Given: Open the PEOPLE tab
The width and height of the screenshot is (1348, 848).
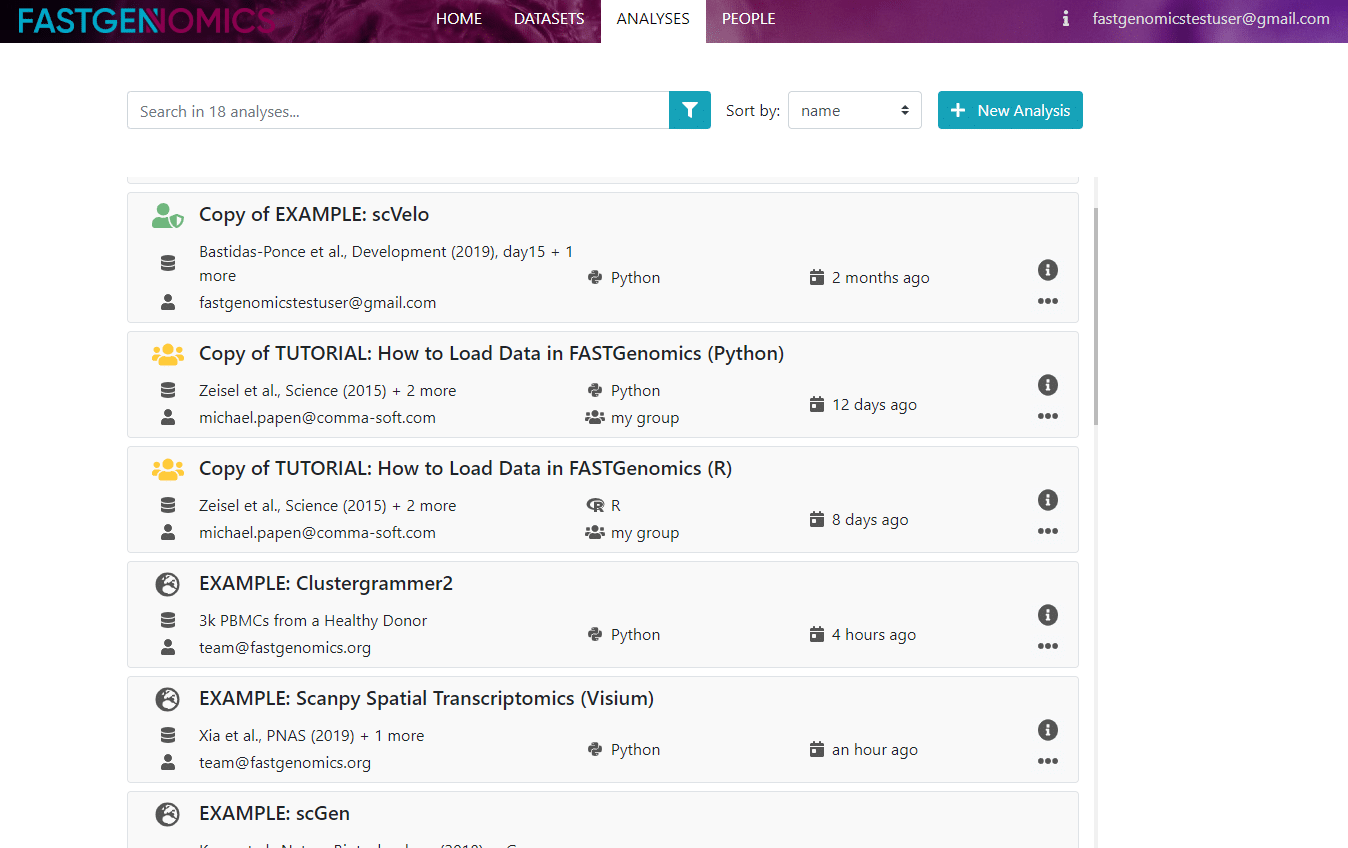Looking at the screenshot, I should (749, 19).
